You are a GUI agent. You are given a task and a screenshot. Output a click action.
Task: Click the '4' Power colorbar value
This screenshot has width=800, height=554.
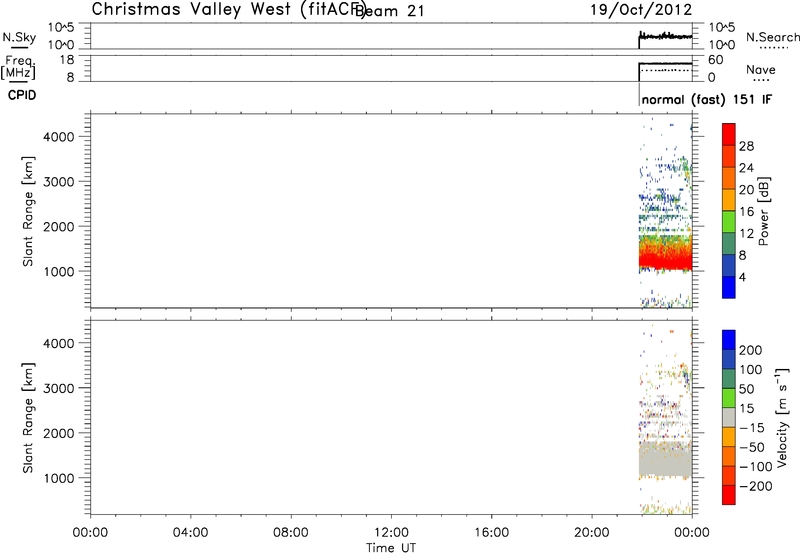tap(742, 277)
